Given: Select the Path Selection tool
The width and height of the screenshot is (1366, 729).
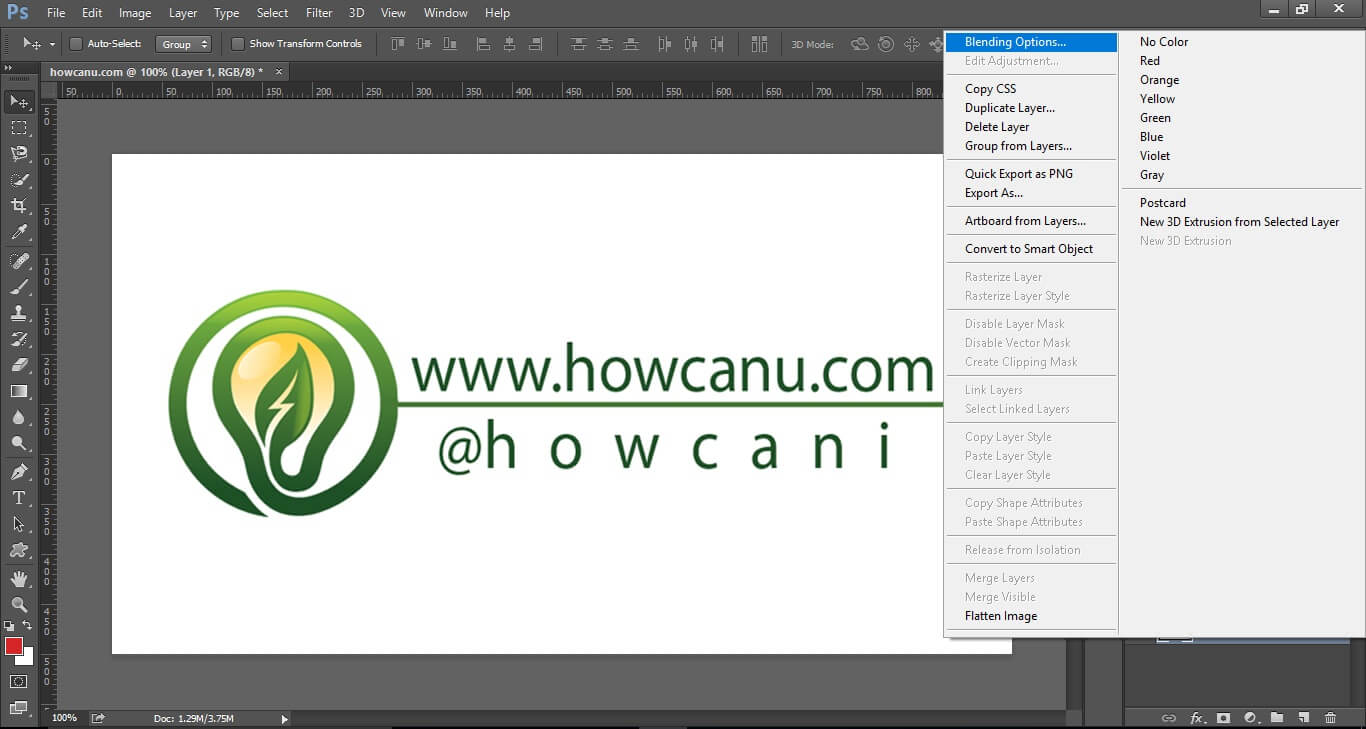Looking at the screenshot, I should (19, 524).
